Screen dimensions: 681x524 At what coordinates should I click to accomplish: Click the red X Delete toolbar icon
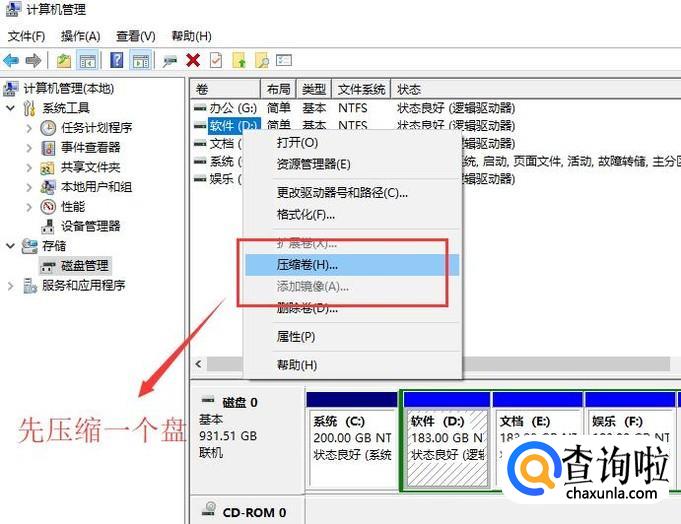click(193, 60)
